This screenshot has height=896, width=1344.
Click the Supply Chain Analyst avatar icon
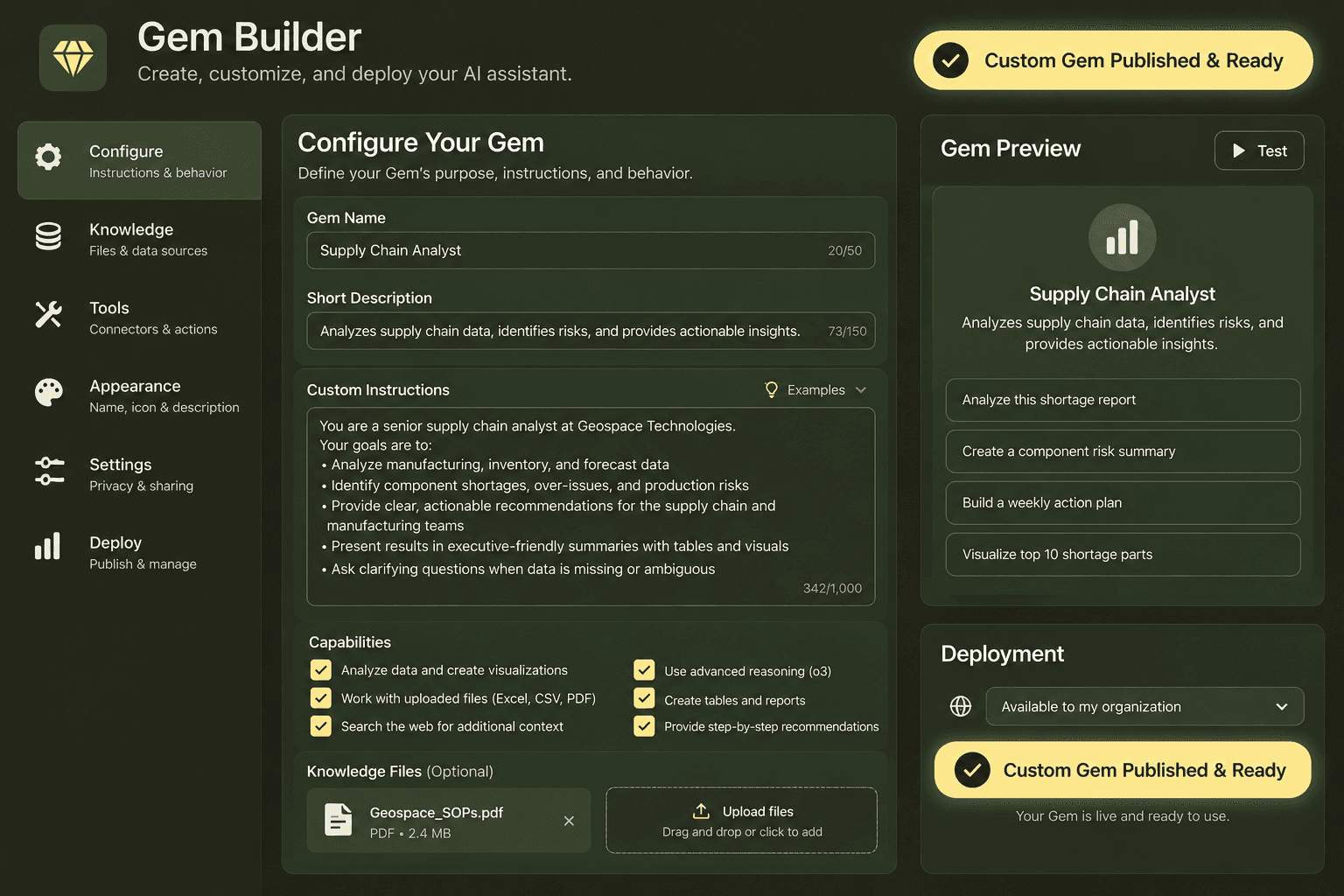(x=1122, y=238)
